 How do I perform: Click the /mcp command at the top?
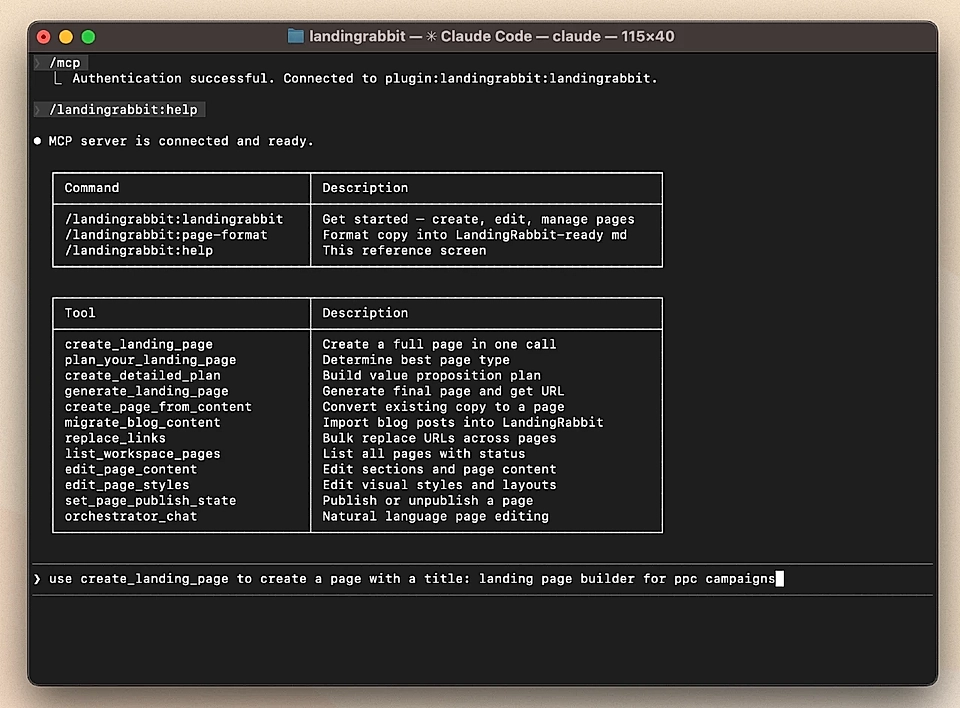pos(65,62)
